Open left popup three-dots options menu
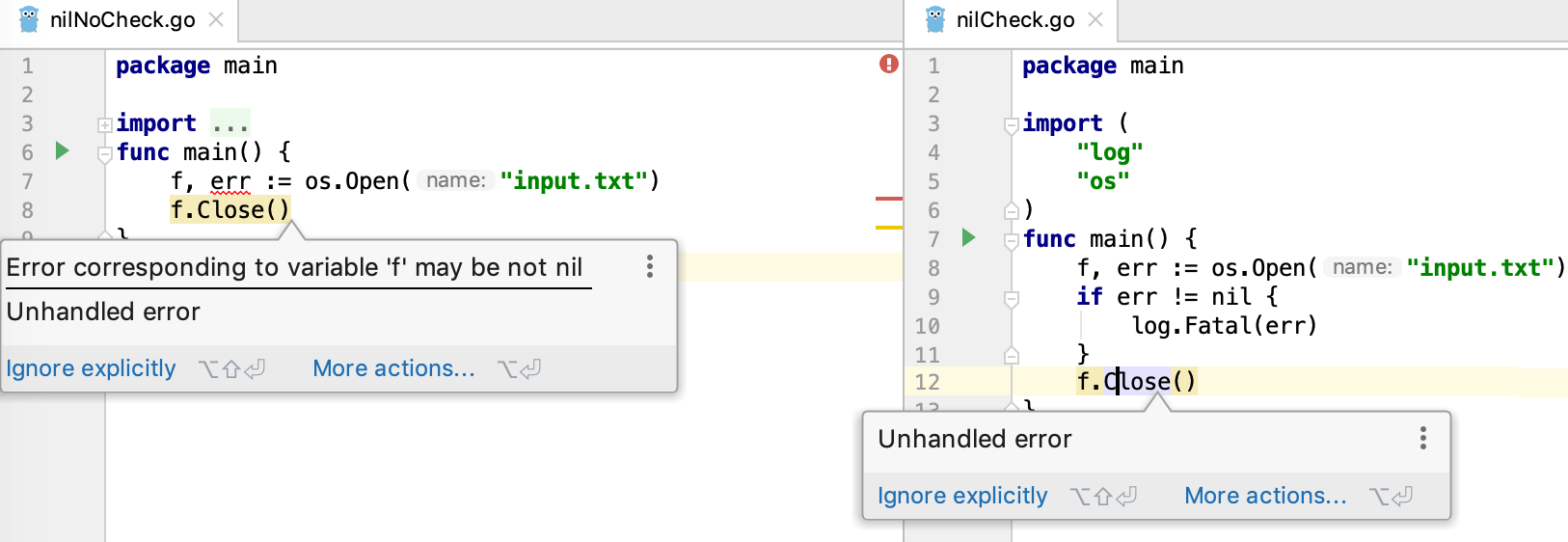Image resolution: width=1568 pixels, height=542 pixels. pyautogui.click(x=650, y=266)
